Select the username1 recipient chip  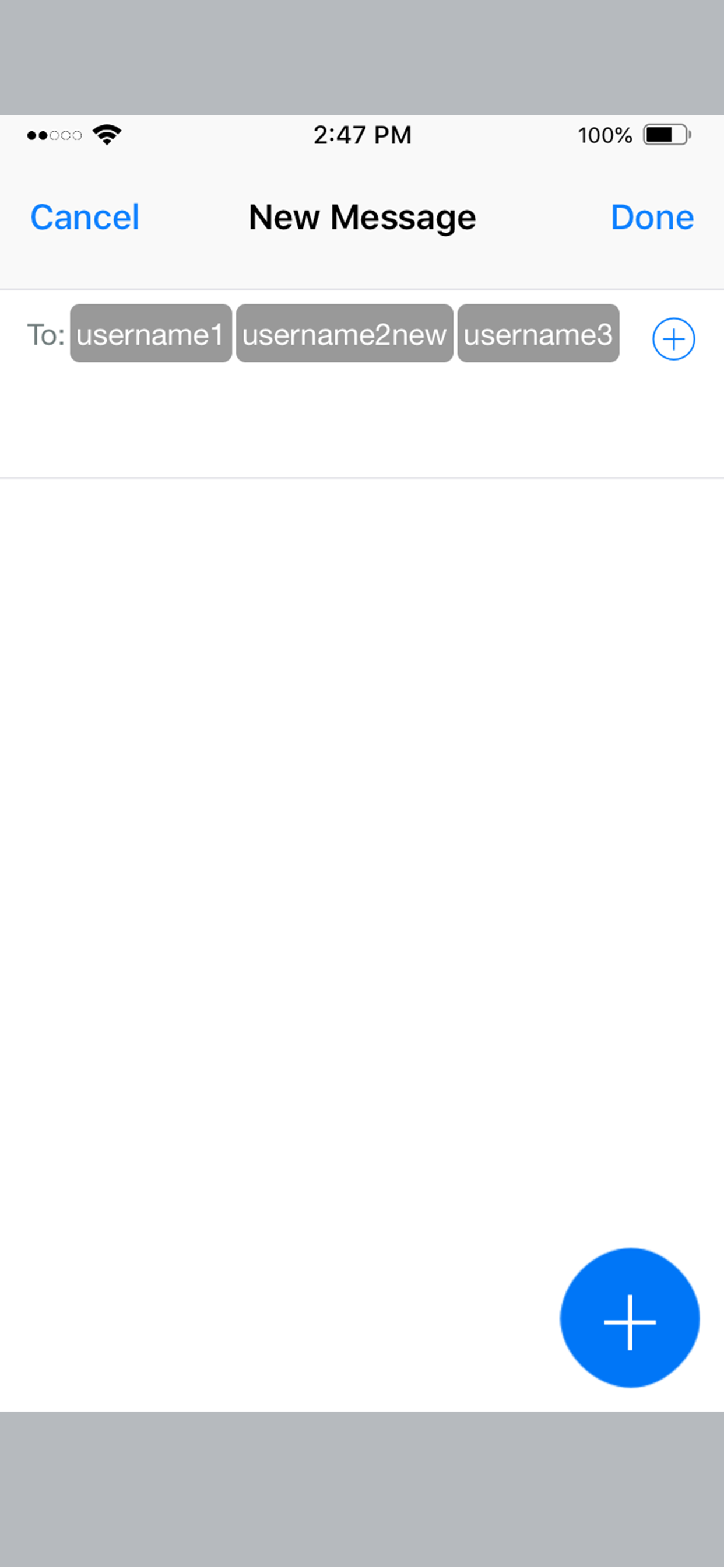[150, 334]
